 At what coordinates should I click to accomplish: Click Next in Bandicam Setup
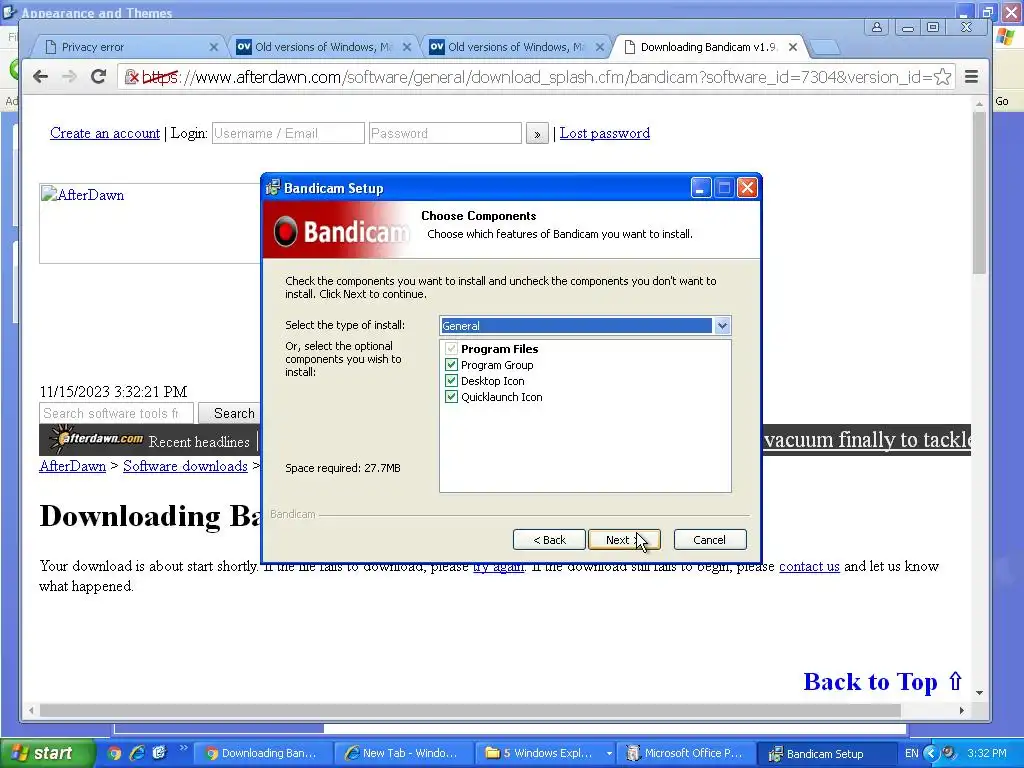click(x=624, y=539)
